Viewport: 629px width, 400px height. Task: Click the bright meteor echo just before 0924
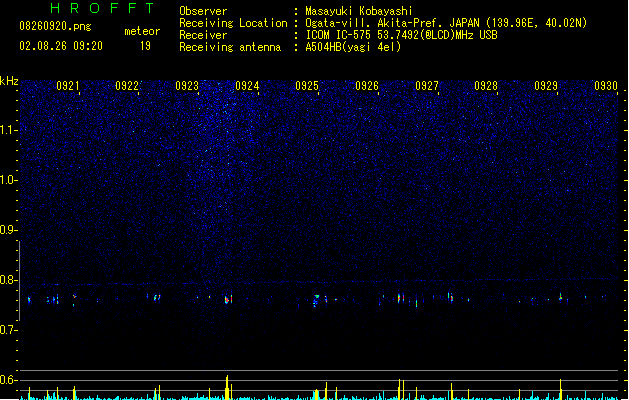coord(228,299)
